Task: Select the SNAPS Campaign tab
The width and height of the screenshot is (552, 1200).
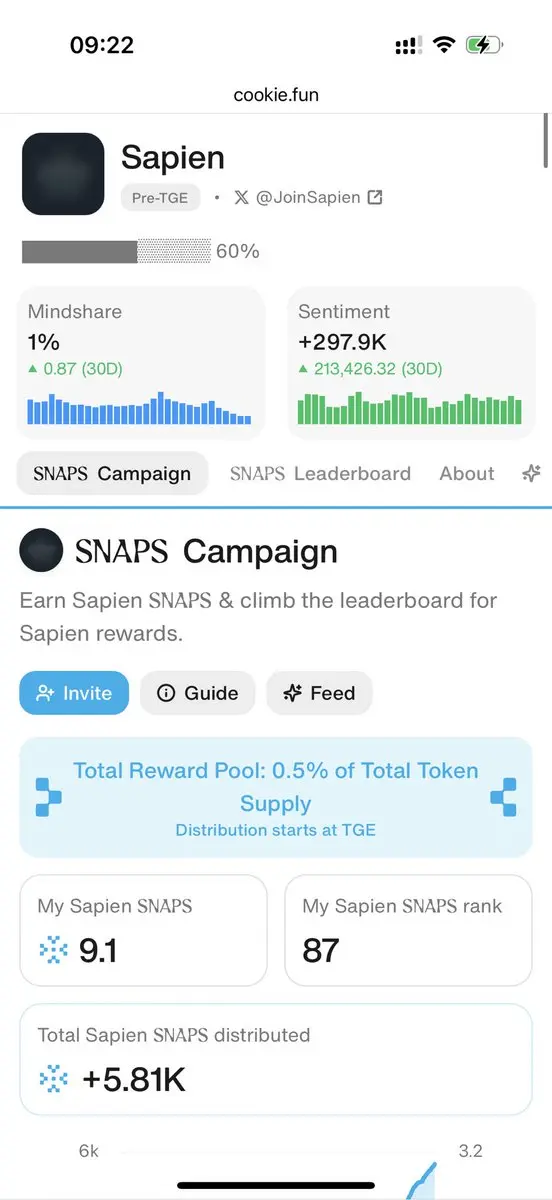Action: pyautogui.click(x=112, y=474)
